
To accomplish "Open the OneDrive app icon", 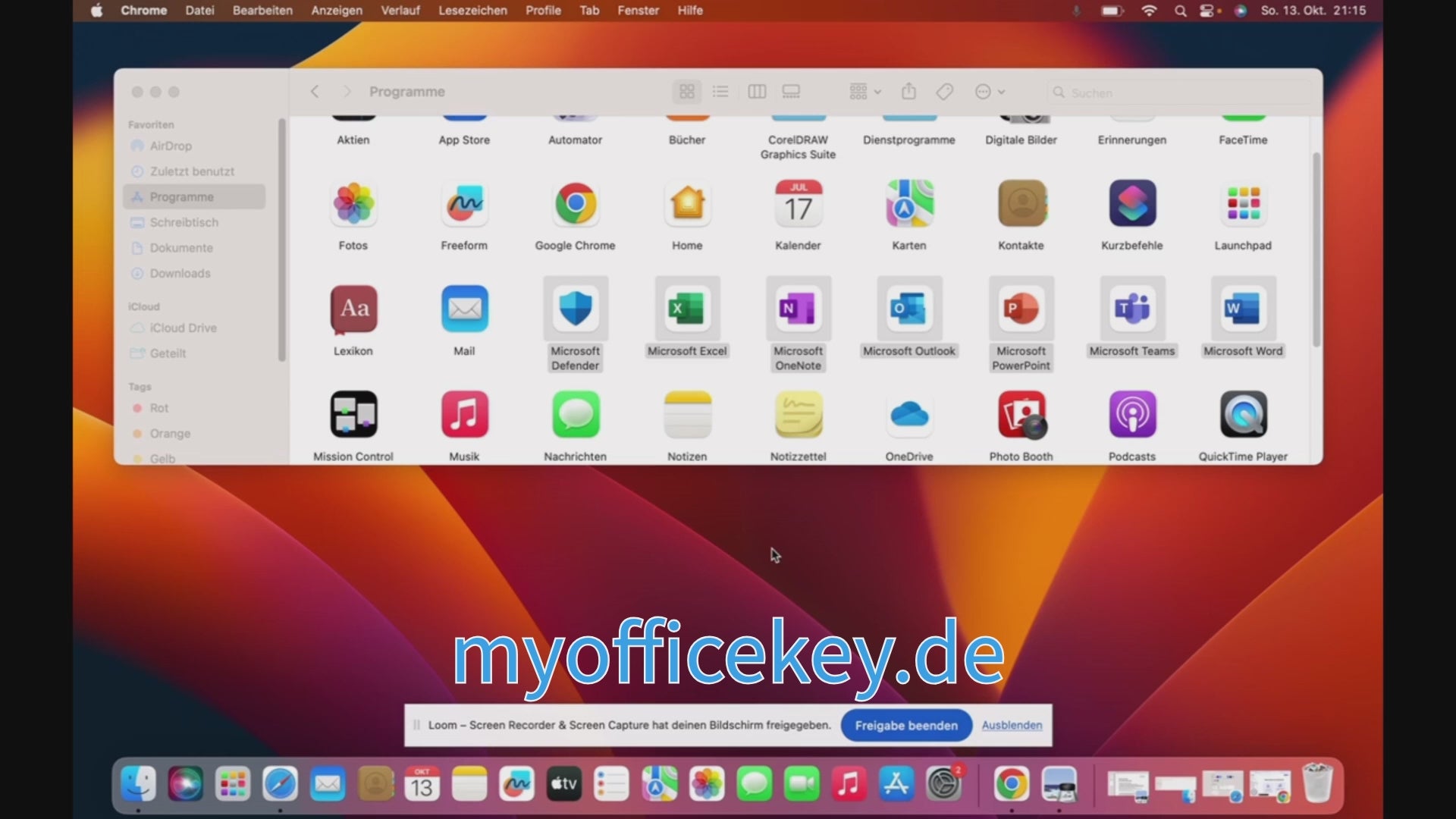I will point(909,415).
